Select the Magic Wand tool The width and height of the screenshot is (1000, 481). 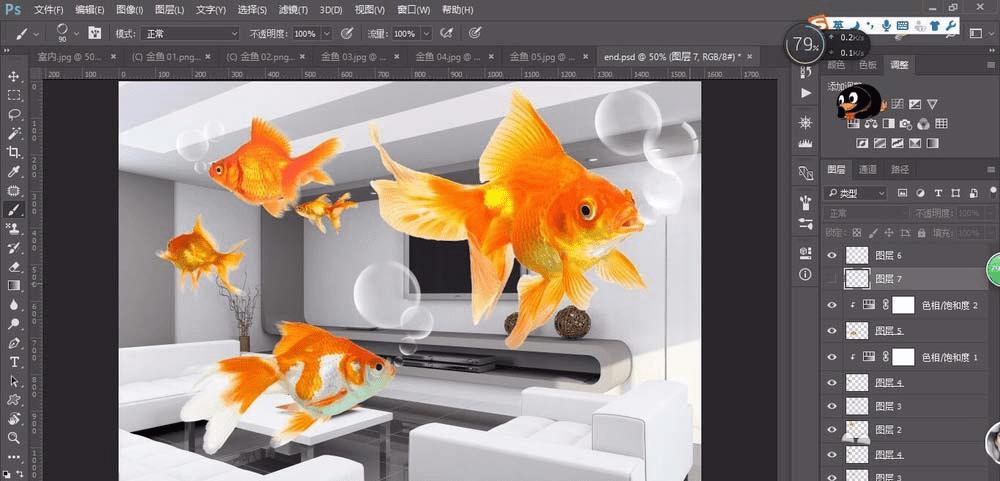(x=14, y=133)
